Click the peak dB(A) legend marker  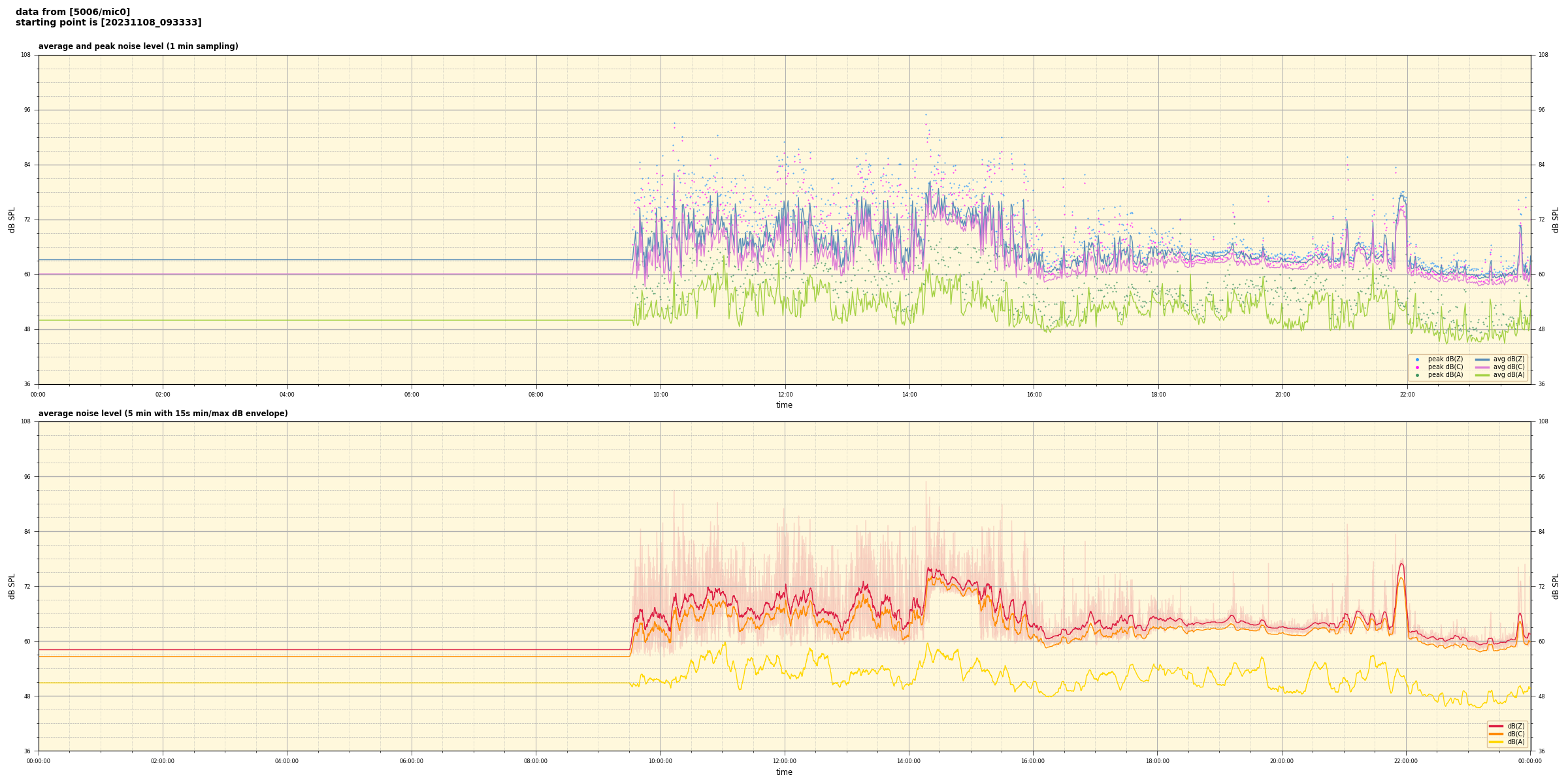tap(1417, 375)
